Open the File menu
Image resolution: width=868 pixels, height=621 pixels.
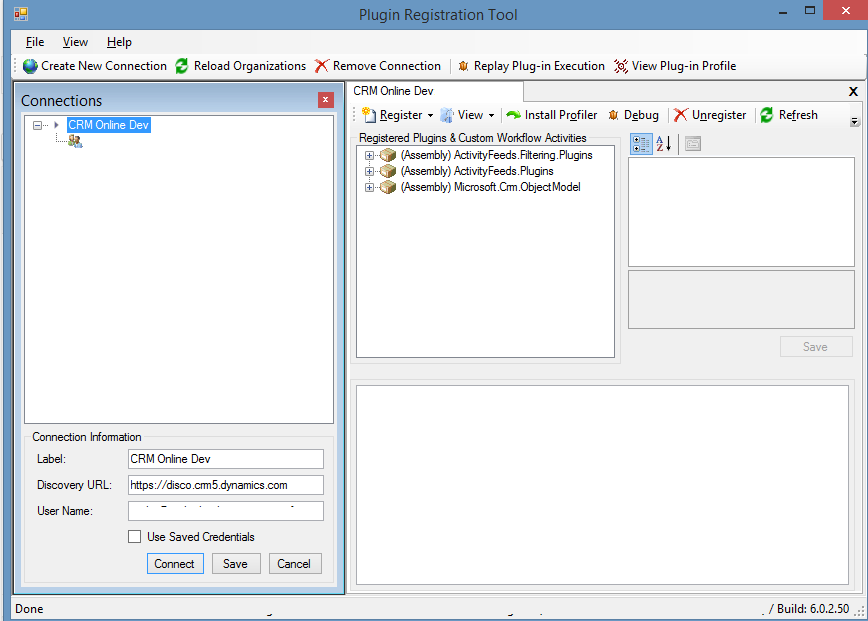click(x=35, y=42)
